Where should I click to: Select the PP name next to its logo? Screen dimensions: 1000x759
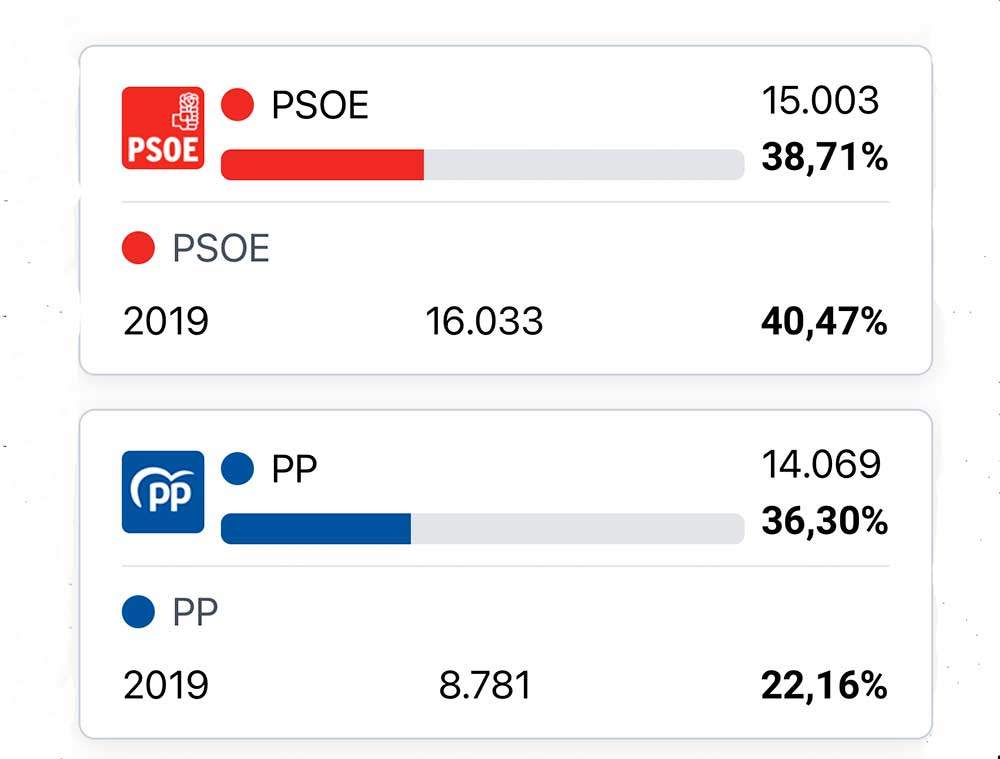[294, 469]
